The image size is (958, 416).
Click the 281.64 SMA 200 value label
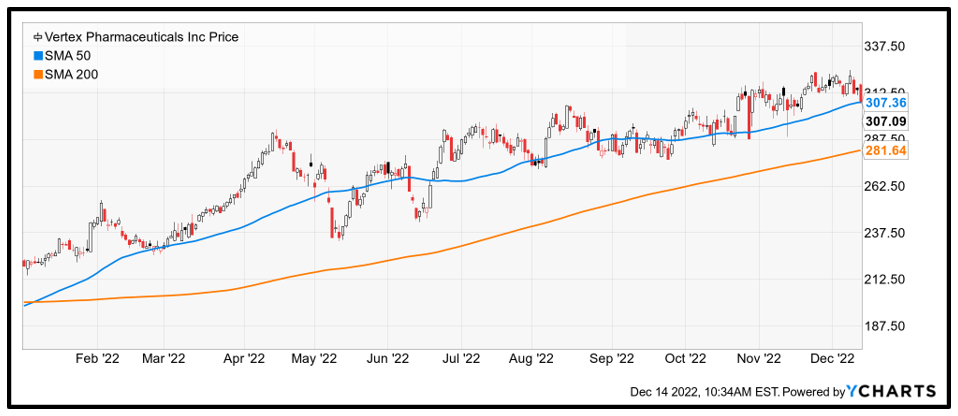[x=886, y=150]
